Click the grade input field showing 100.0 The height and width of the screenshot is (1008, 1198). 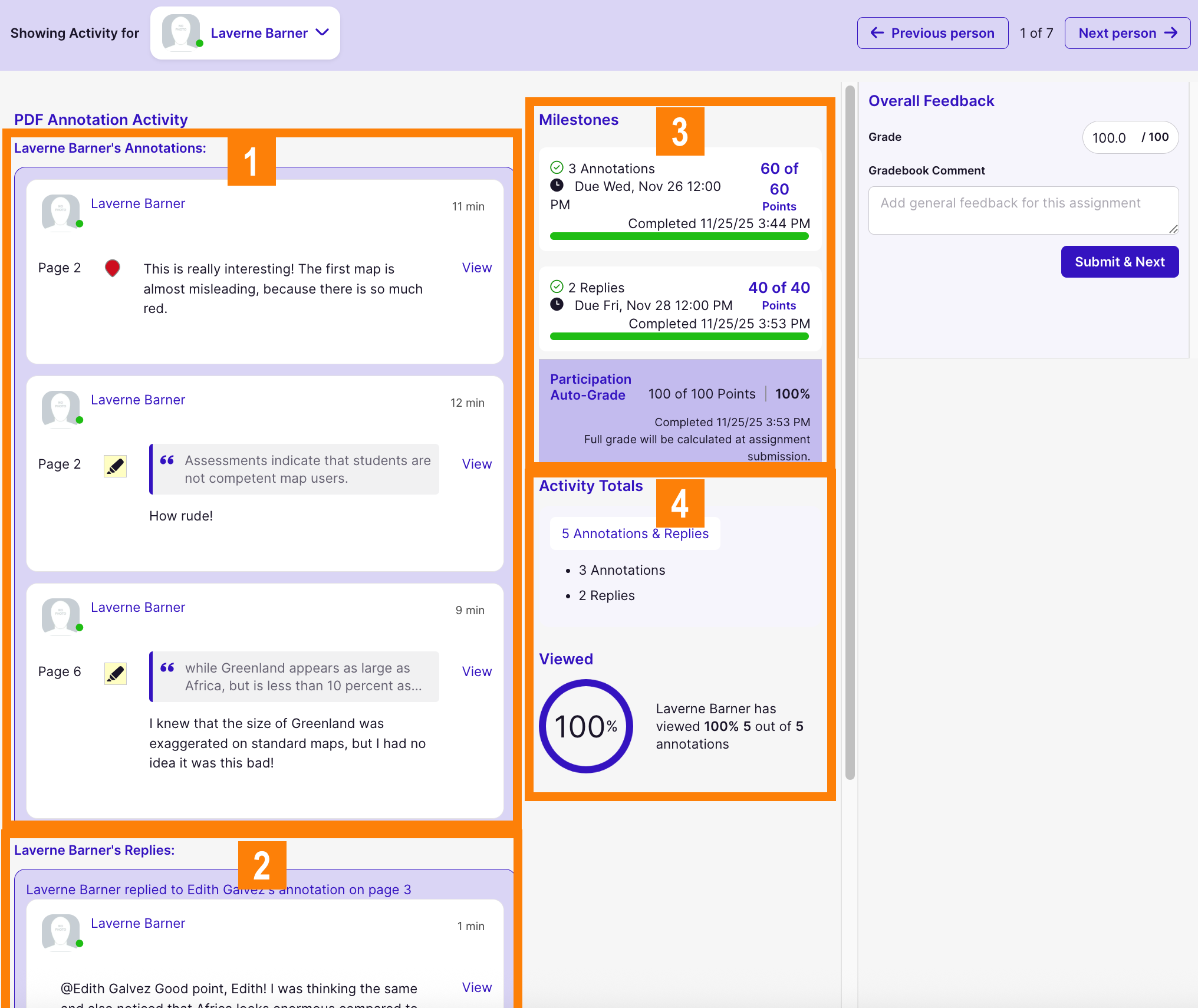(1110, 138)
